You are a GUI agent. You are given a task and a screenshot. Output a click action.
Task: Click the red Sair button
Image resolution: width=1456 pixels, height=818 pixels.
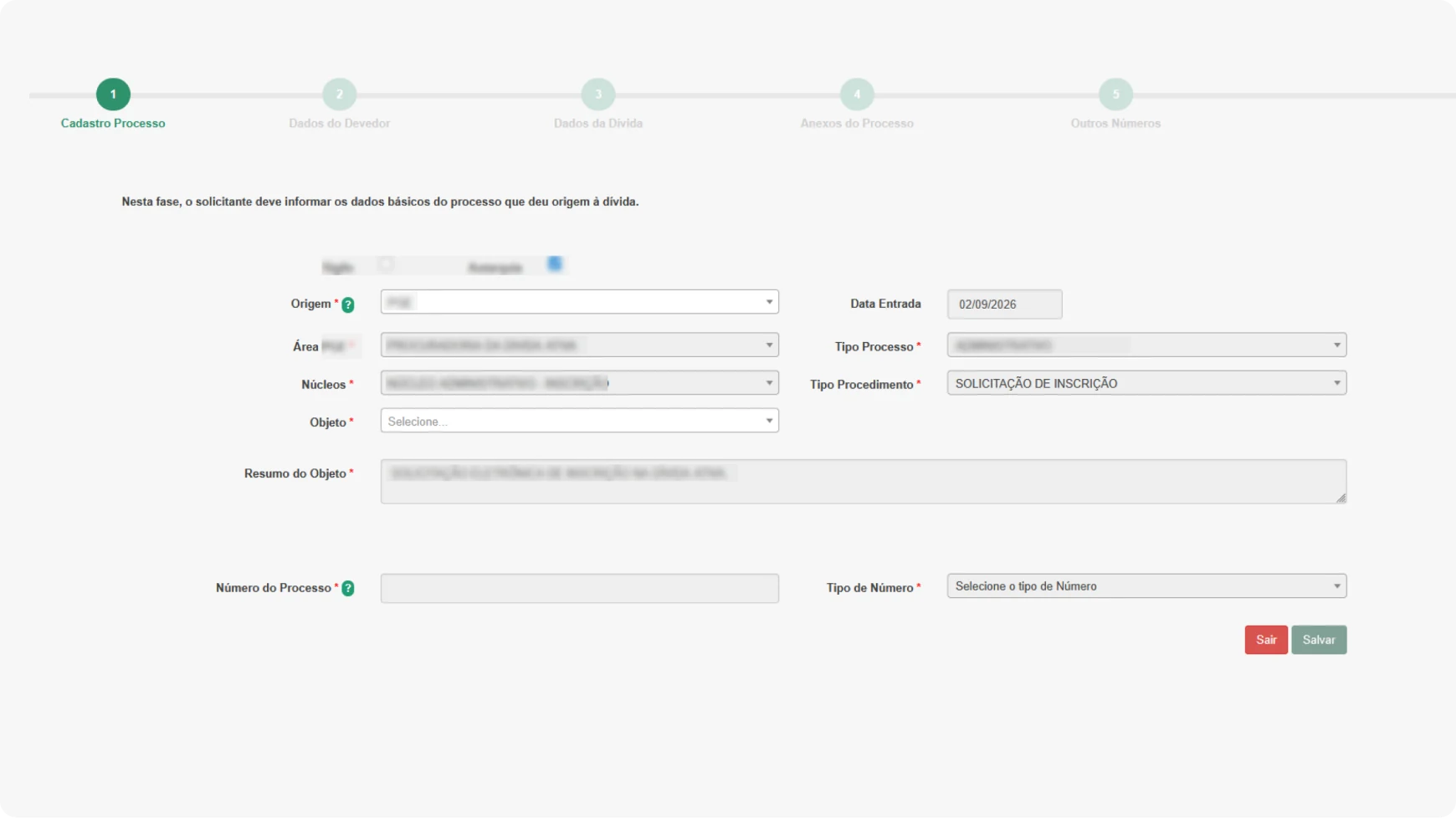click(1266, 640)
